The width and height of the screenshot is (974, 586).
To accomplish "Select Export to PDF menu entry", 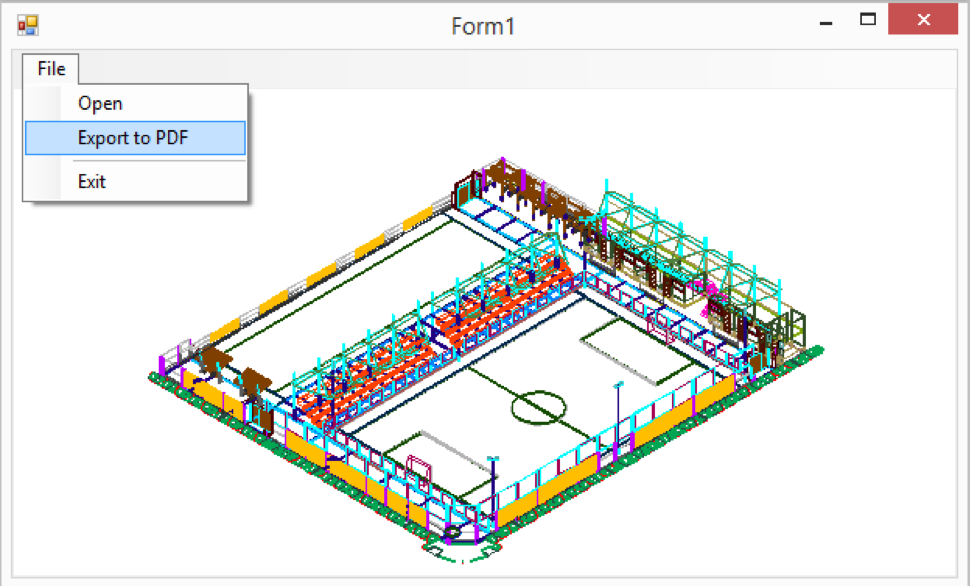I will pyautogui.click(x=135, y=137).
